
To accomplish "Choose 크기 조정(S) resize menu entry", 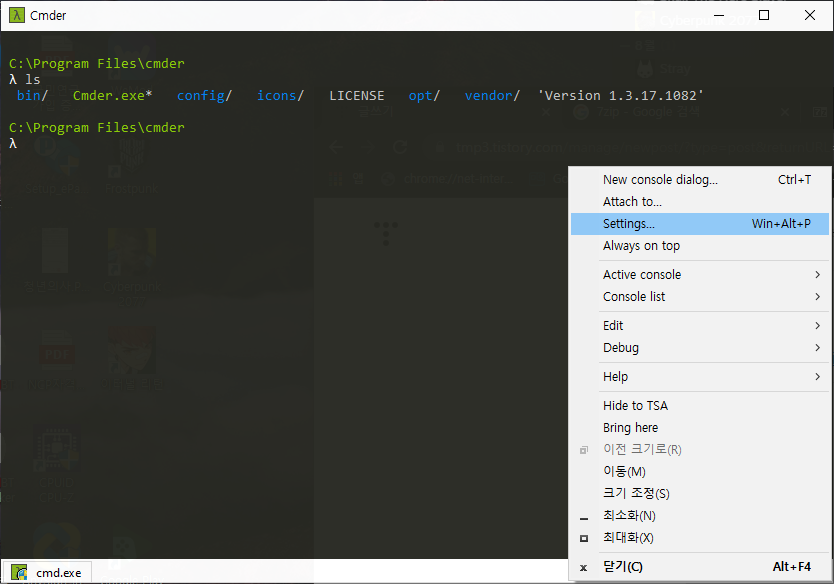I will (x=699, y=494).
